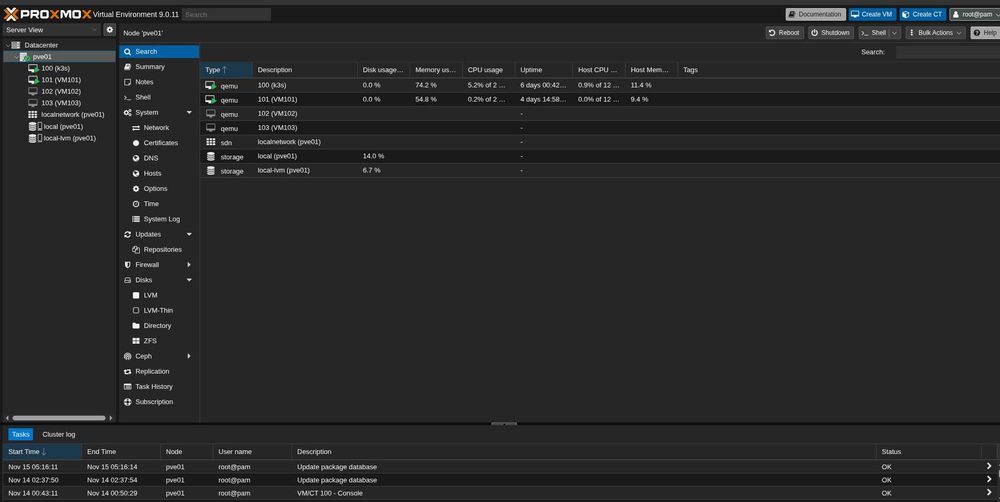Select 101 (VM101) in the tree

[x=61, y=80]
